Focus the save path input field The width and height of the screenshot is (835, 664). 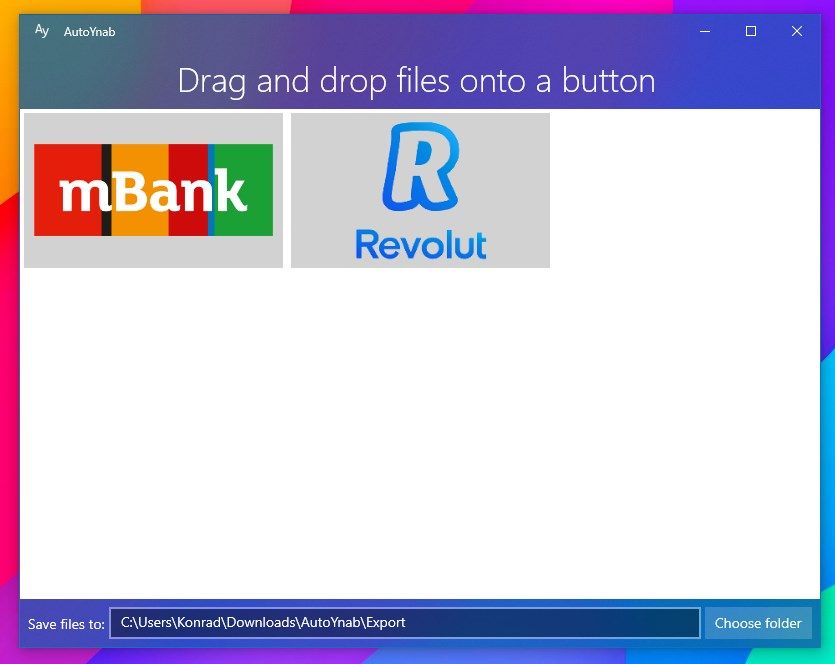(405, 623)
